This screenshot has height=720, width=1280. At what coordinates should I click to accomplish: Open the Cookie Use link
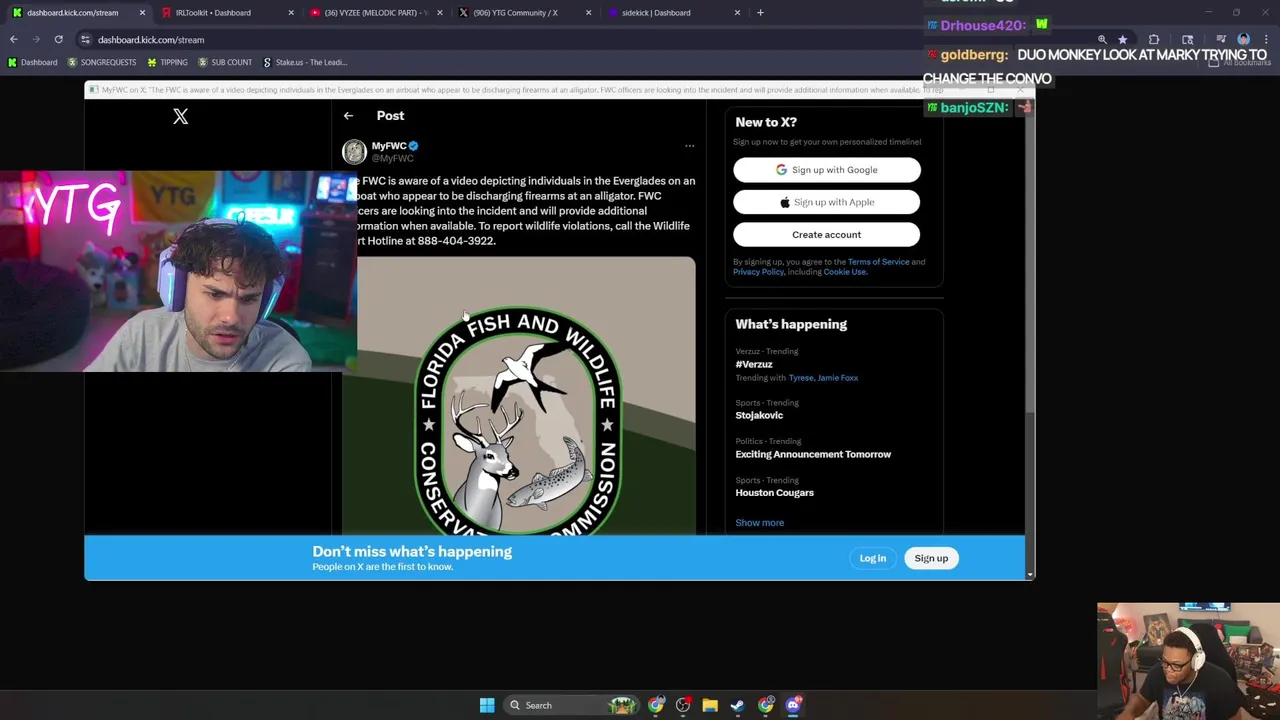click(844, 272)
